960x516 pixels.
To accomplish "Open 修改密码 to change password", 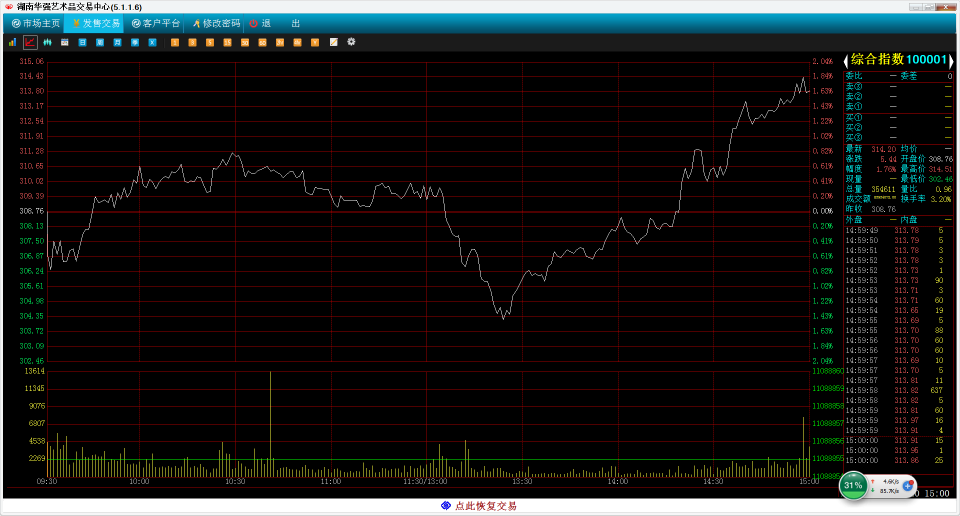I will 216,23.
